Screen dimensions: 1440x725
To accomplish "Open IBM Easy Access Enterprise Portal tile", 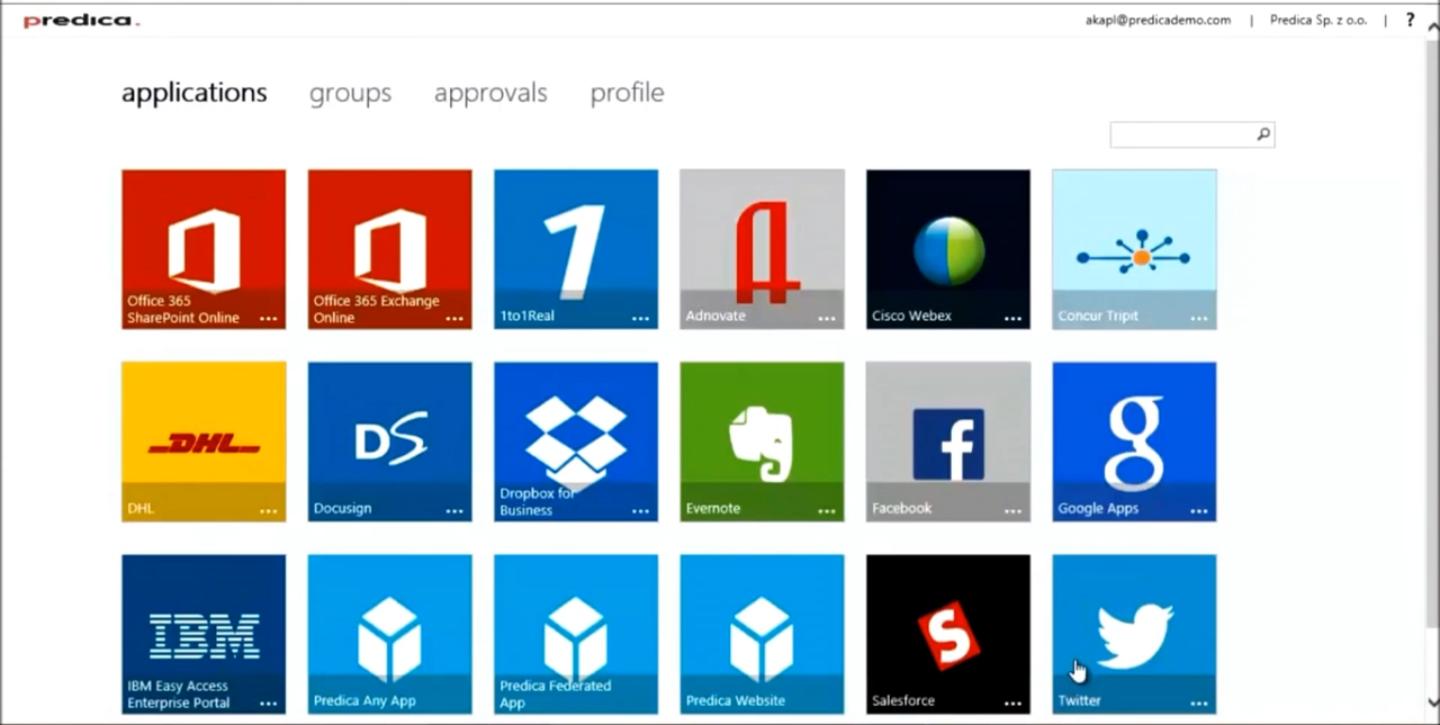I will pos(204,634).
